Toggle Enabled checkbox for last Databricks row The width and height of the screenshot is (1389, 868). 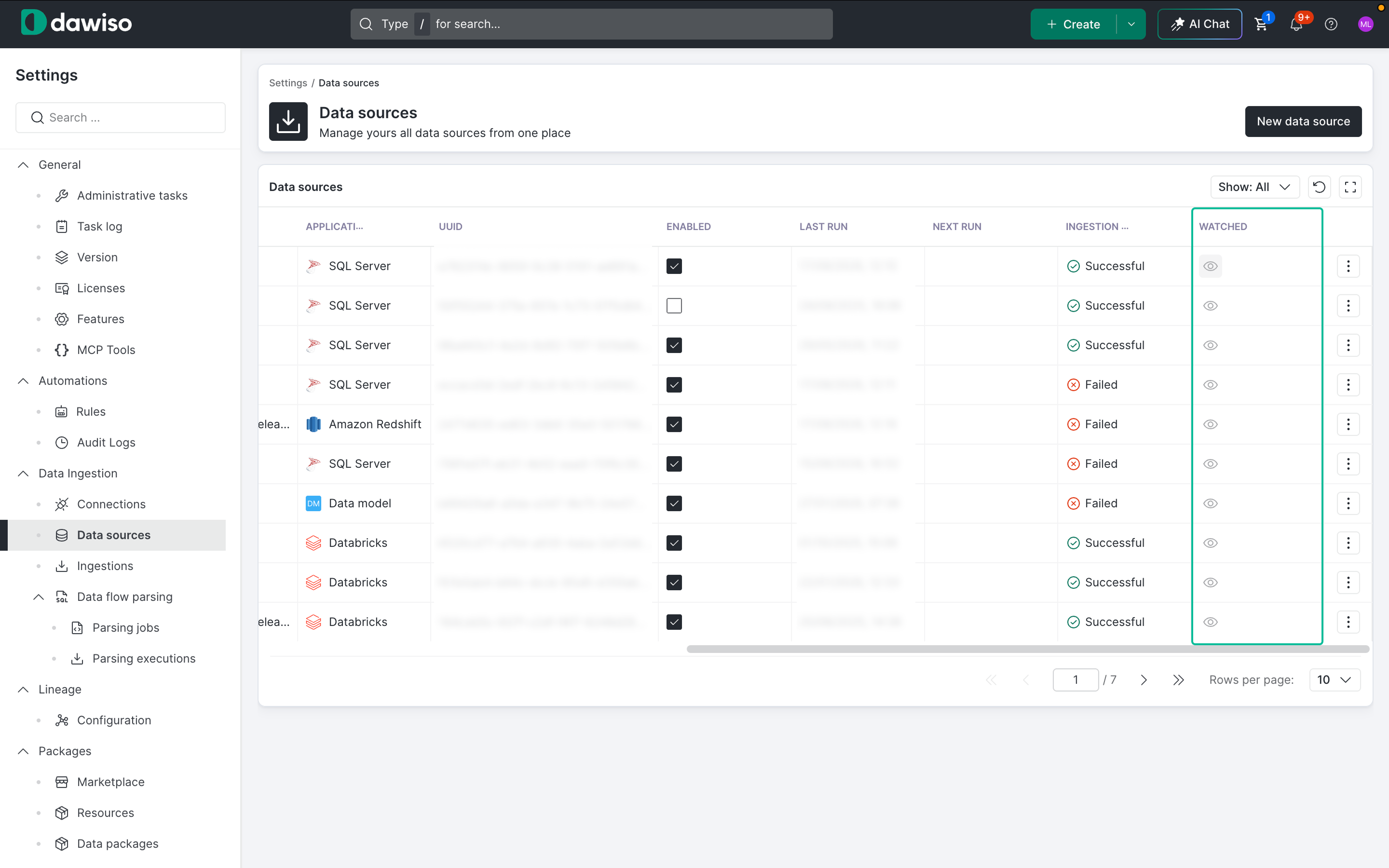coord(674,622)
